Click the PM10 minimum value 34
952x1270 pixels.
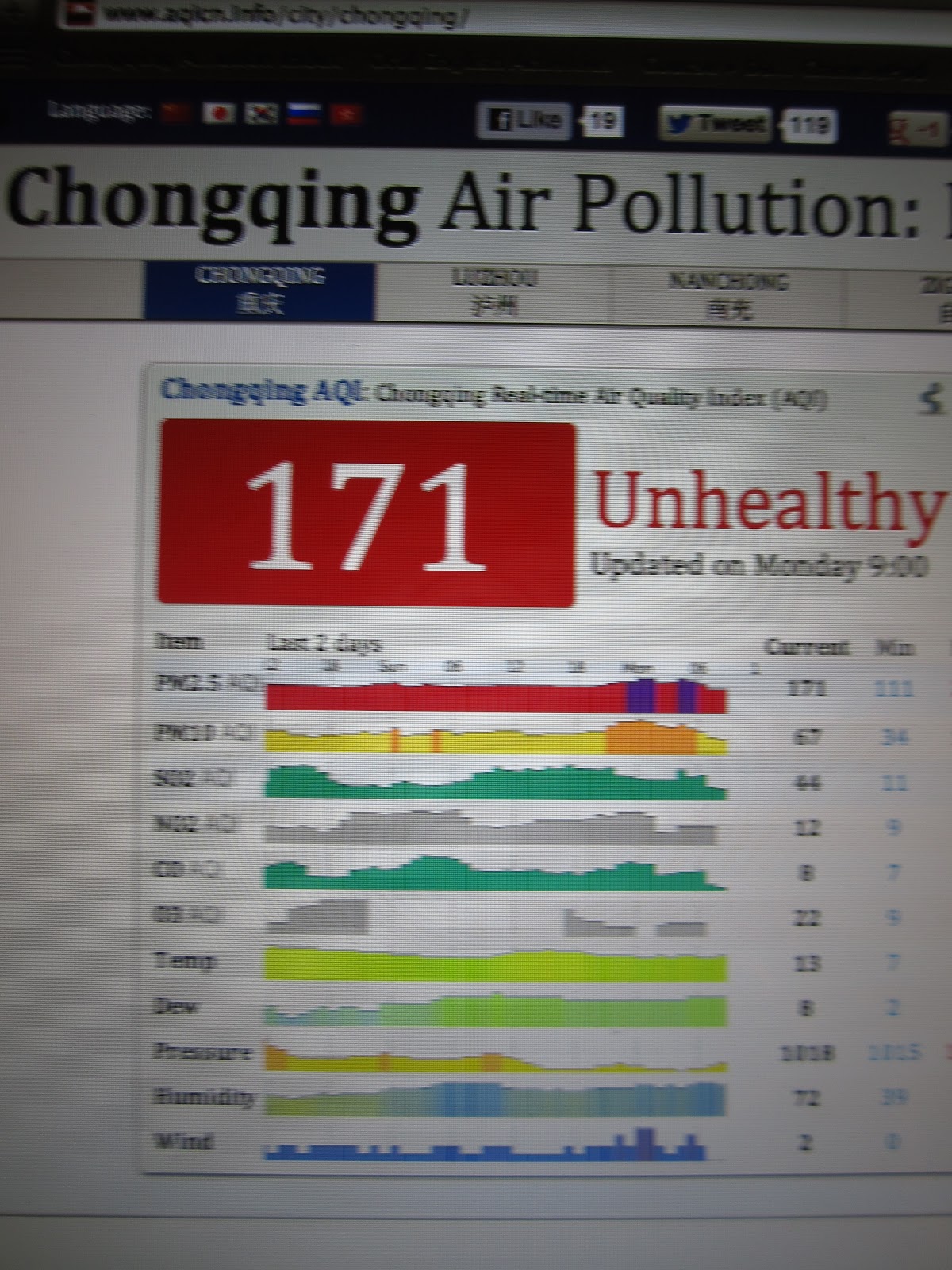pos(895,738)
